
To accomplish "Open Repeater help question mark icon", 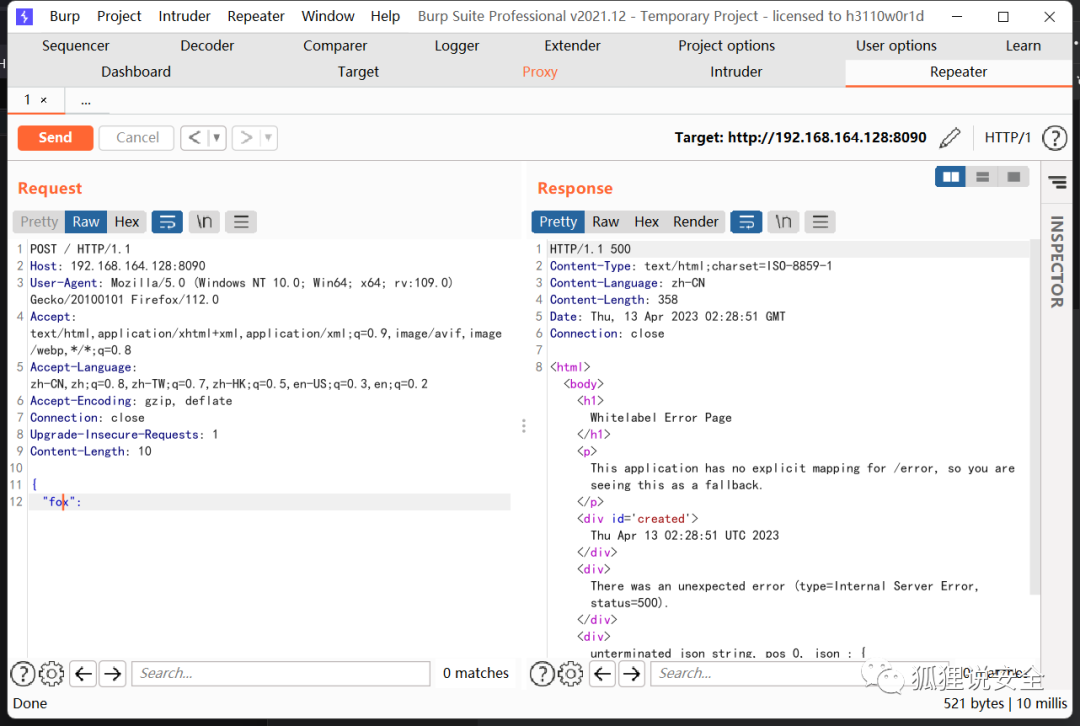I will (x=1054, y=138).
